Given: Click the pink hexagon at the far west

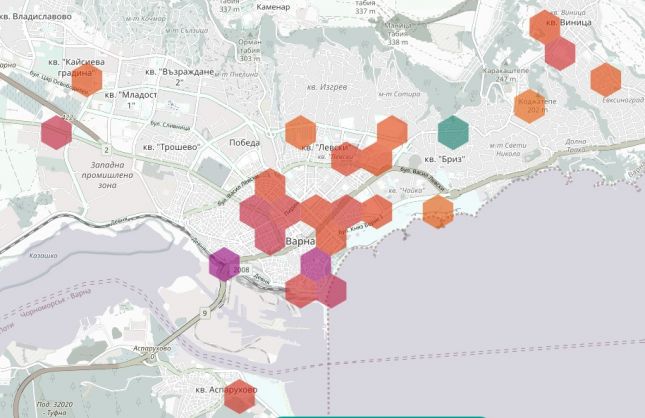Looking at the screenshot, I should [56, 131].
